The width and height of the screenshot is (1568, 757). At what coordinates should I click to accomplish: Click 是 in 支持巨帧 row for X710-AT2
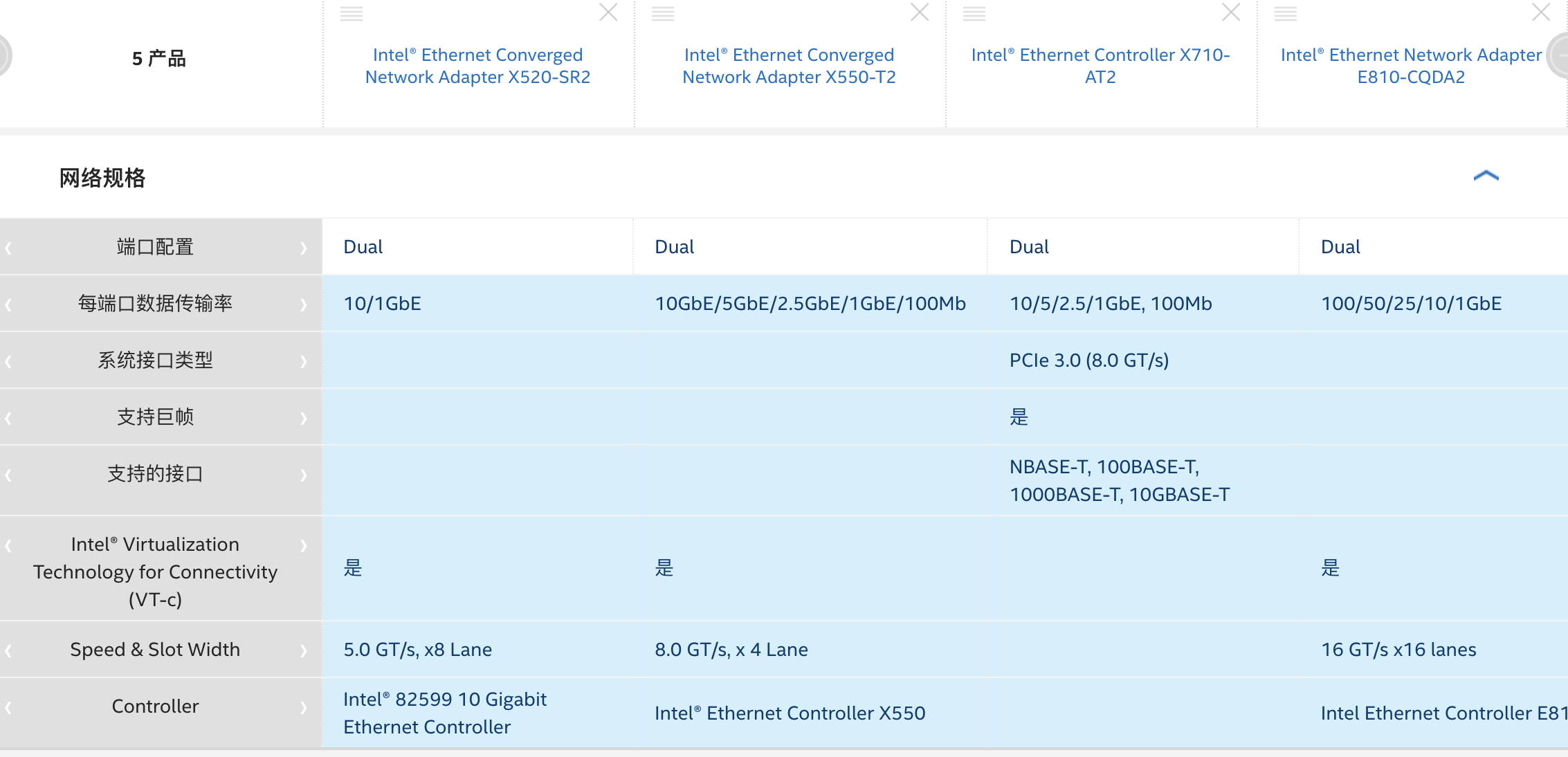(x=1019, y=417)
